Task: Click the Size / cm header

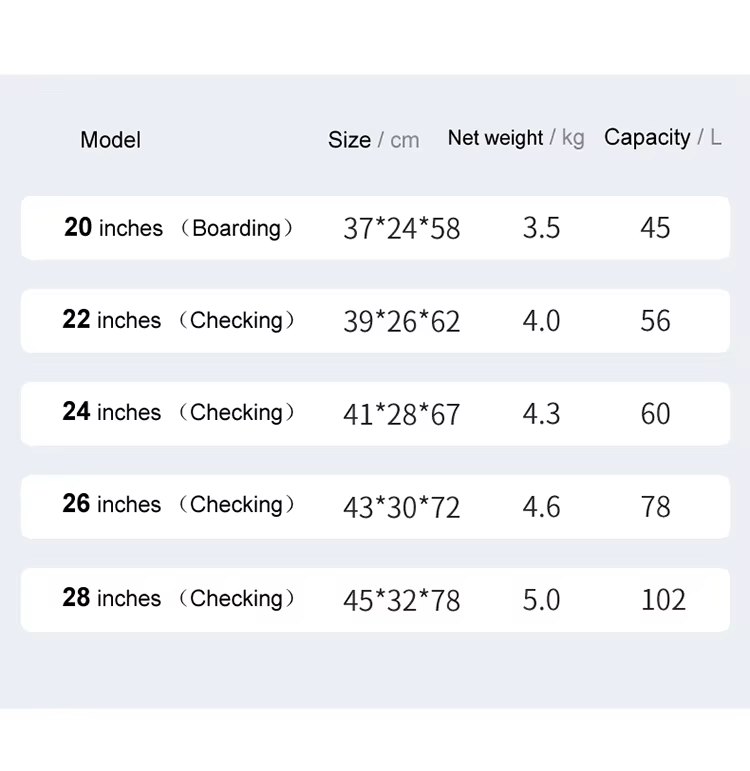Action: click(373, 140)
